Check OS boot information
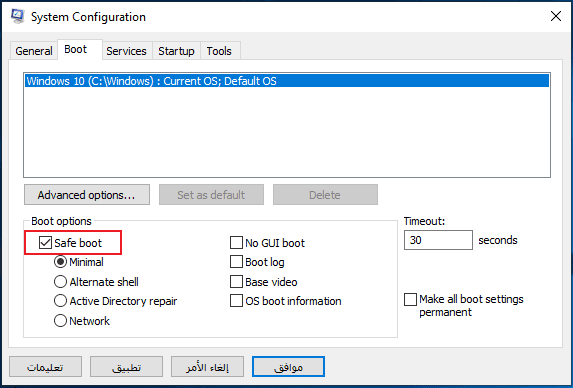The height and width of the screenshot is (388, 573). [236, 301]
